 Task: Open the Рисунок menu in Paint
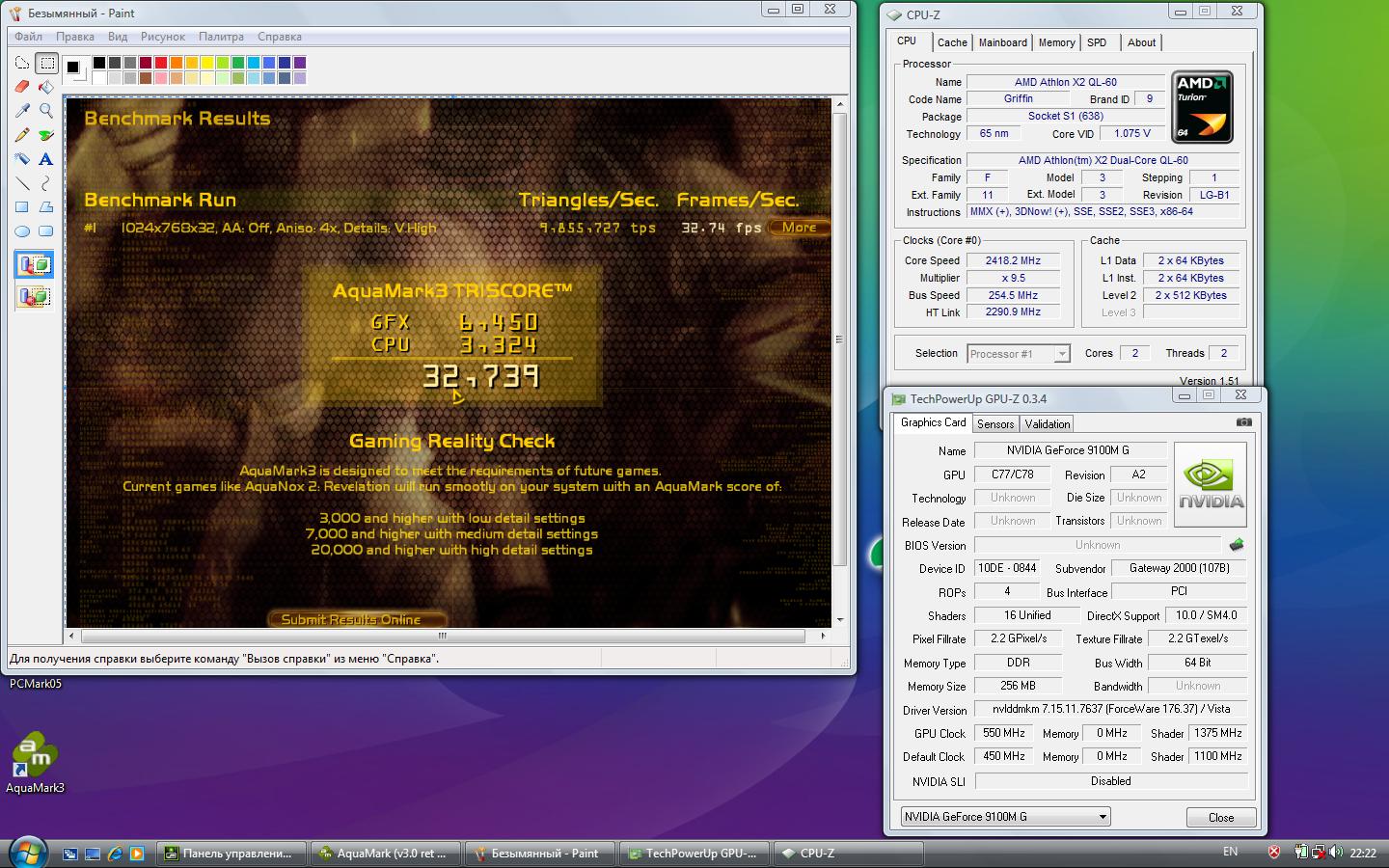163,37
